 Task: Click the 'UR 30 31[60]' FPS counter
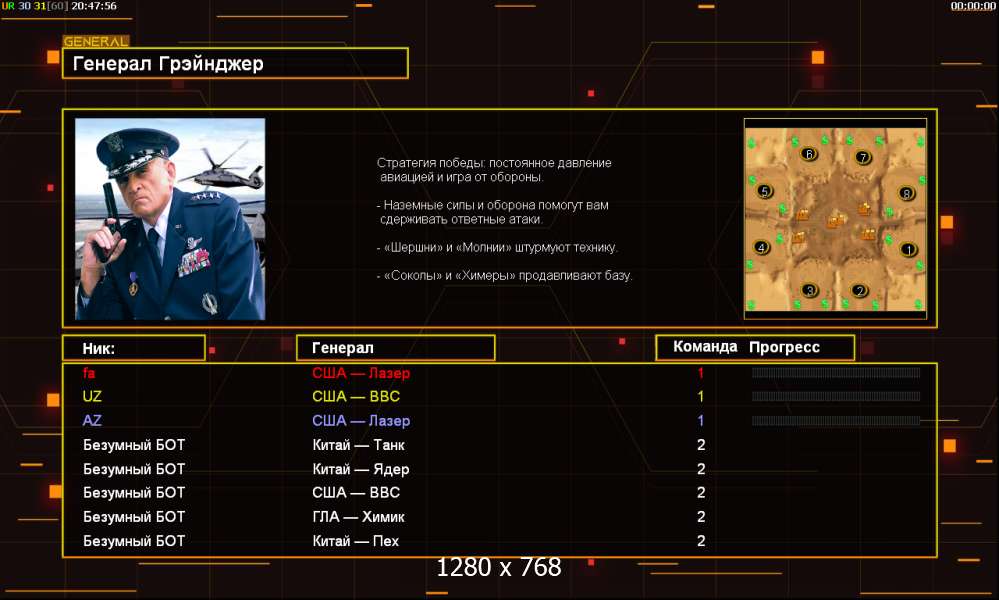pyautogui.click(x=34, y=6)
